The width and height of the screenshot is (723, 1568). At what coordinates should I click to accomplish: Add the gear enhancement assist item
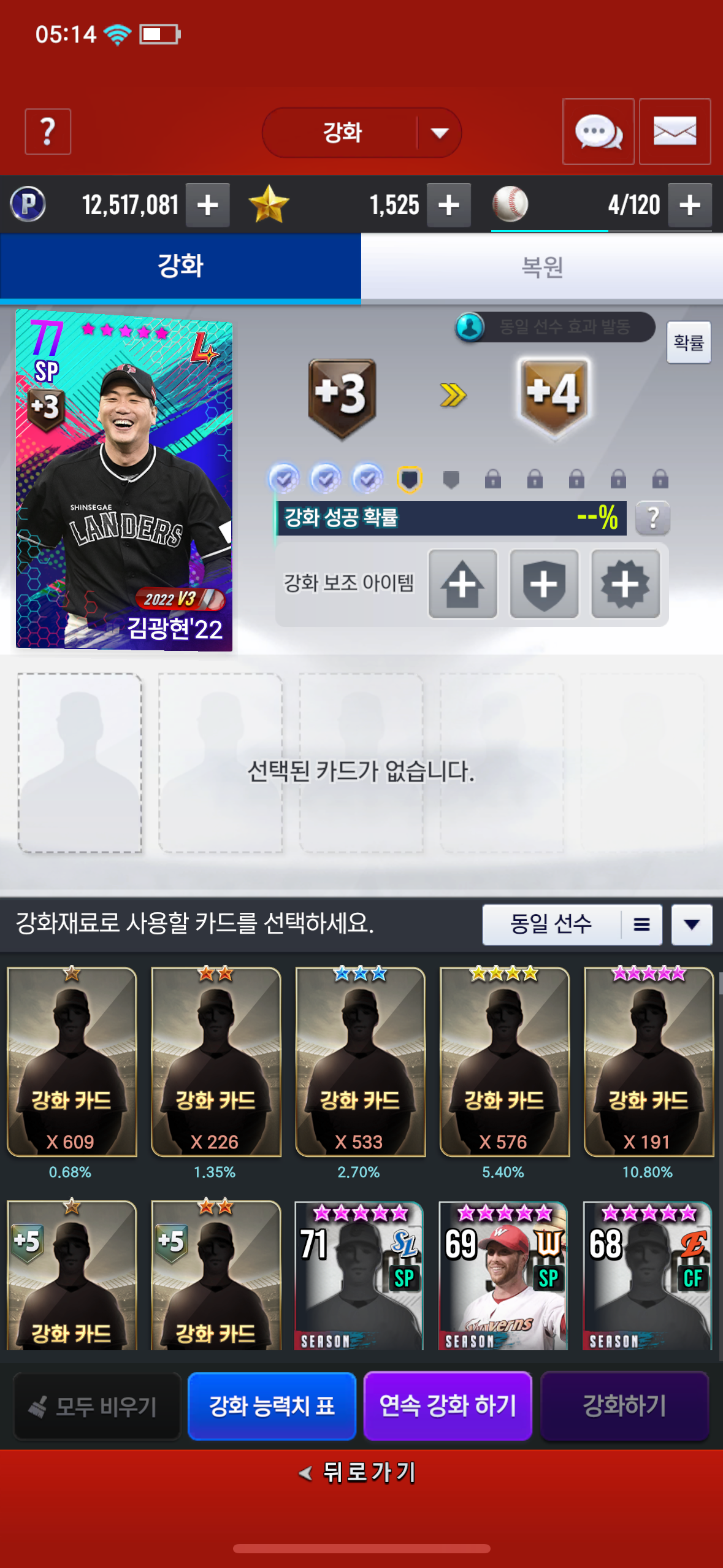click(x=625, y=583)
